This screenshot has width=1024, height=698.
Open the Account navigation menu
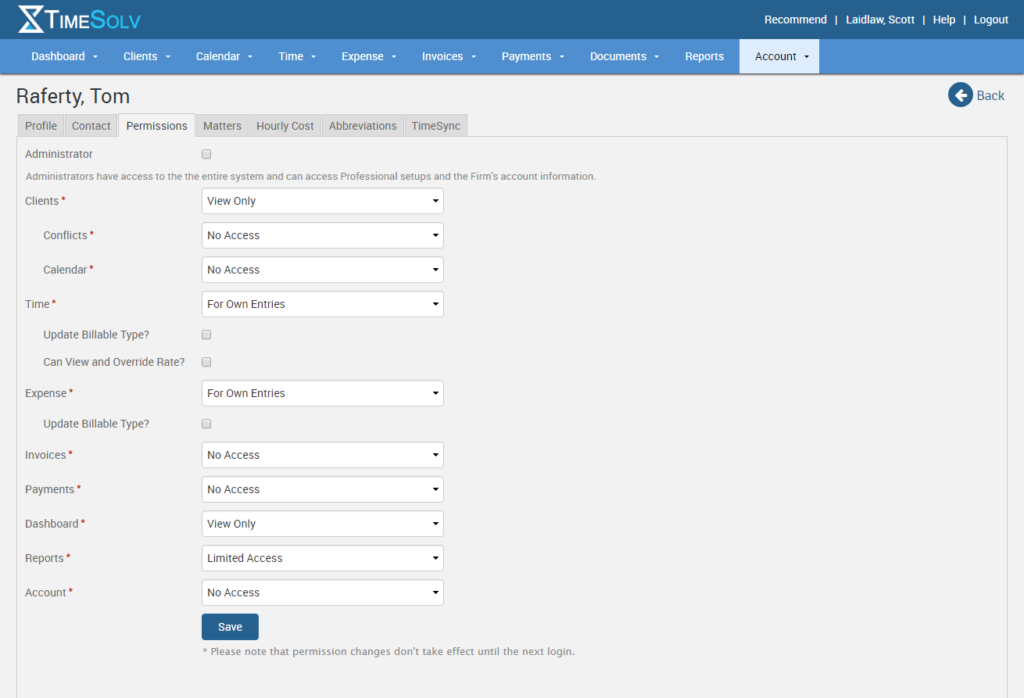[x=779, y=56]
